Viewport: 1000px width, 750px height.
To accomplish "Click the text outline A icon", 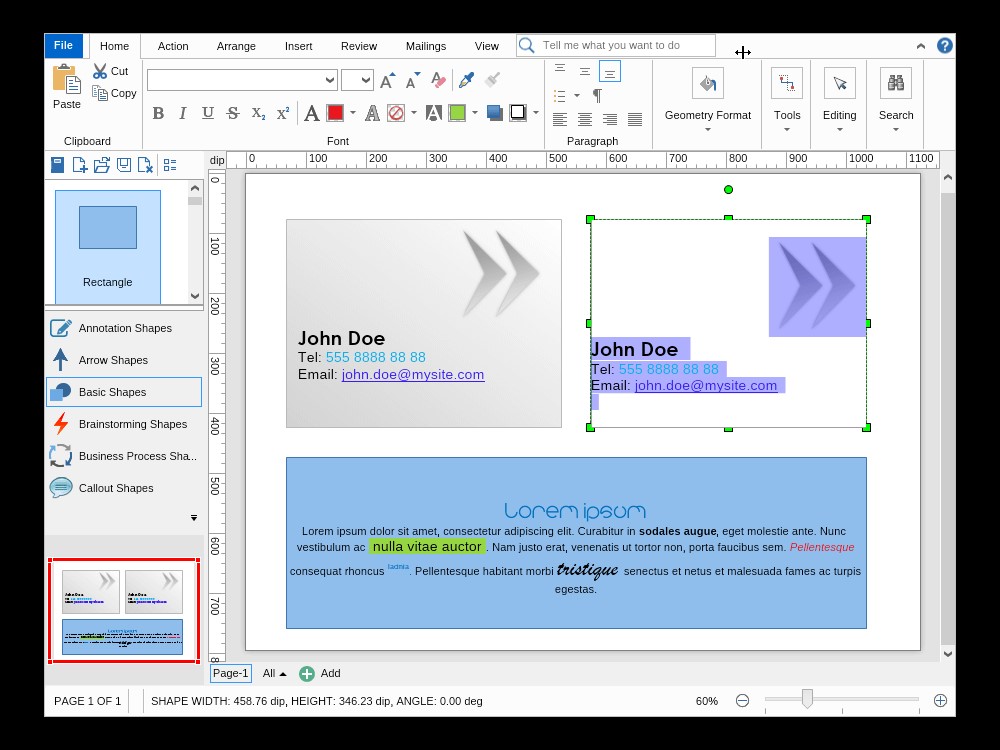I will 372,114.
